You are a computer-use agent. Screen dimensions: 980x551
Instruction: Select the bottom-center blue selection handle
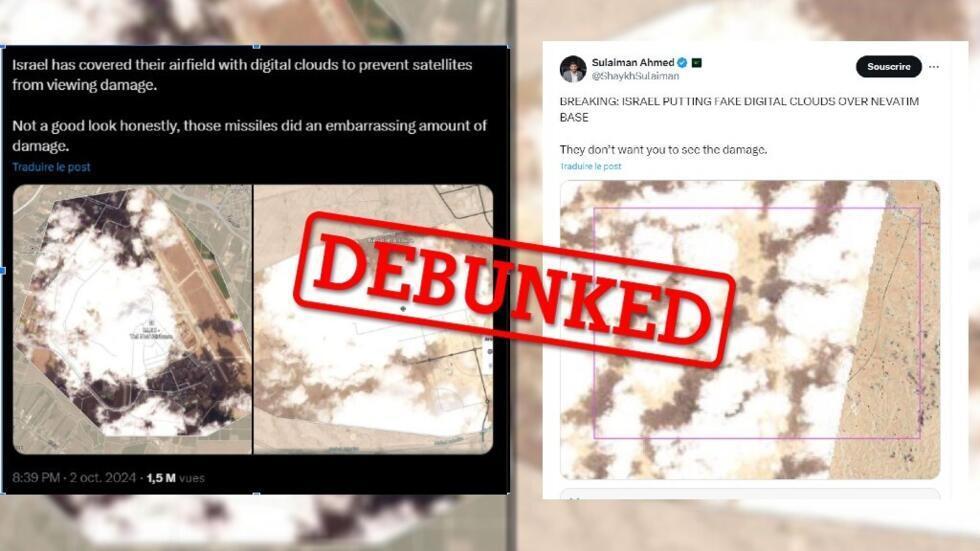point(256,494)
